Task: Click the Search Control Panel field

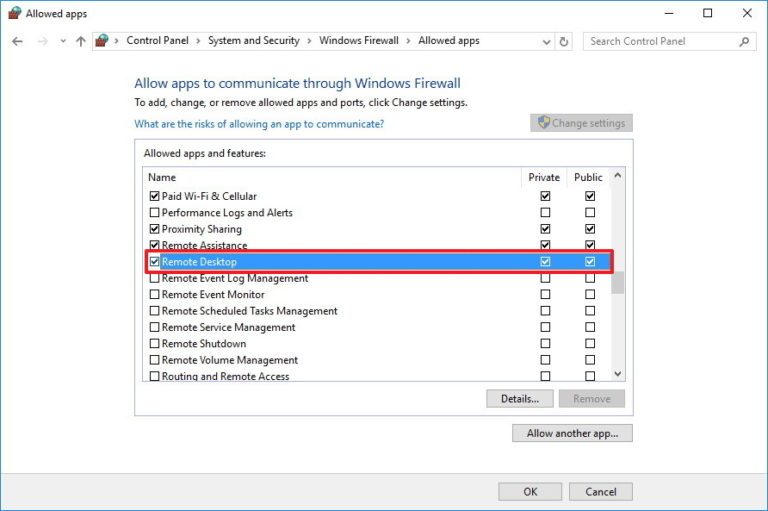Action: point(660,41)
